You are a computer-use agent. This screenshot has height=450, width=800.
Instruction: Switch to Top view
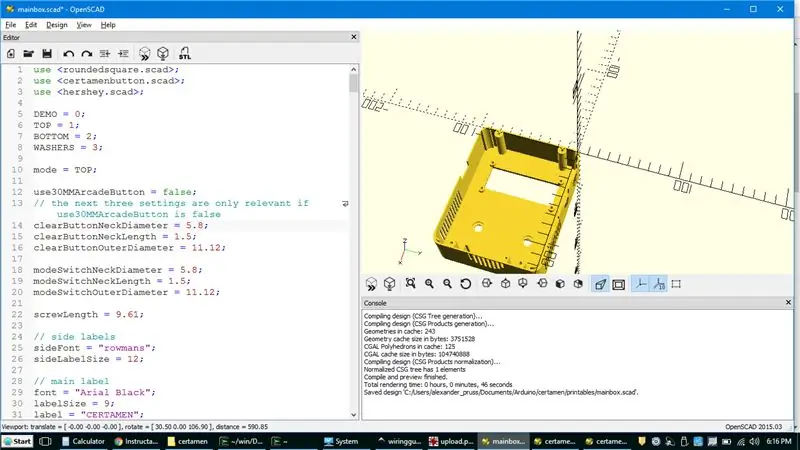505,284
